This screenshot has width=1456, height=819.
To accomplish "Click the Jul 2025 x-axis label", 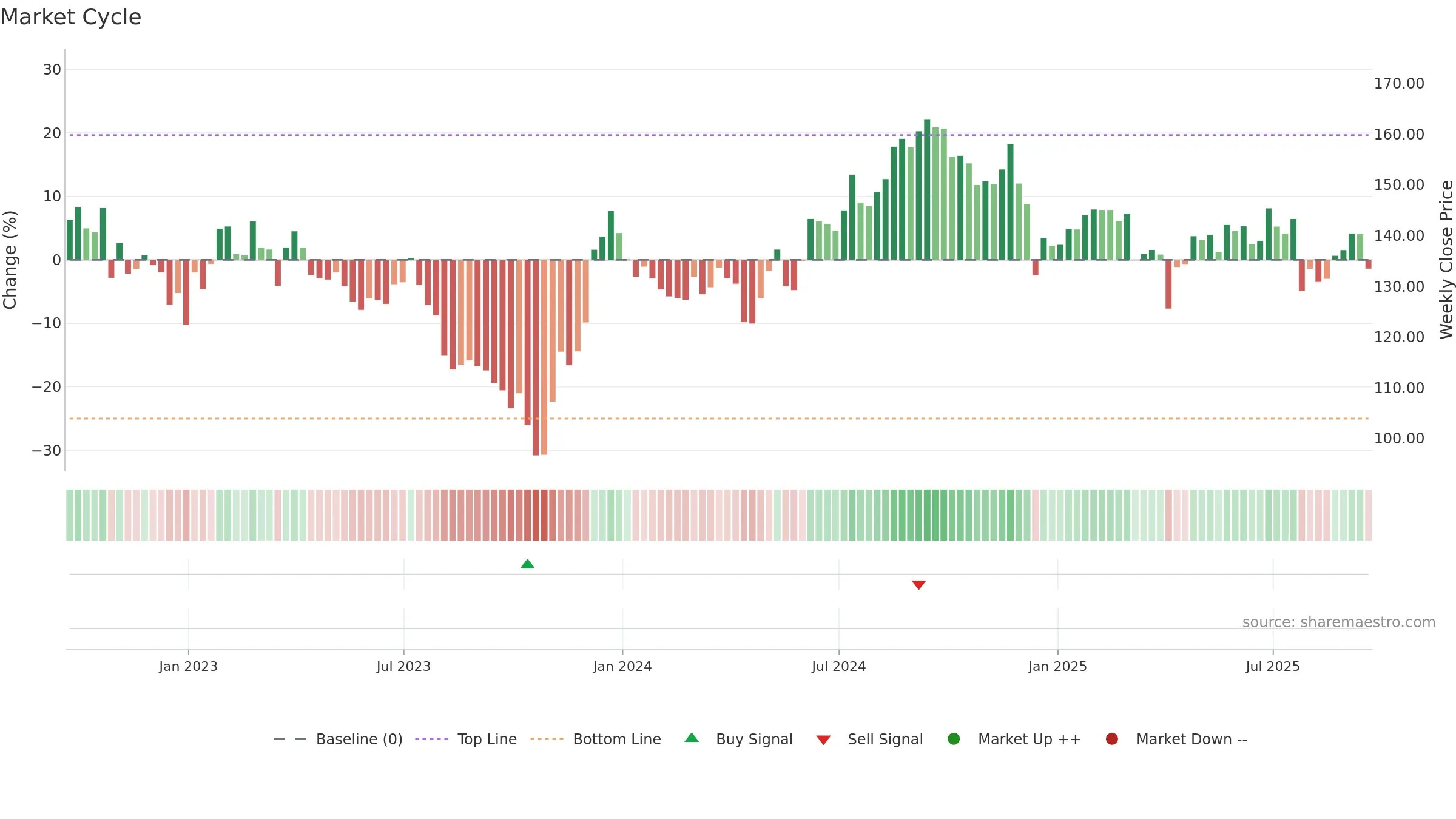I will pos(1273,667).
